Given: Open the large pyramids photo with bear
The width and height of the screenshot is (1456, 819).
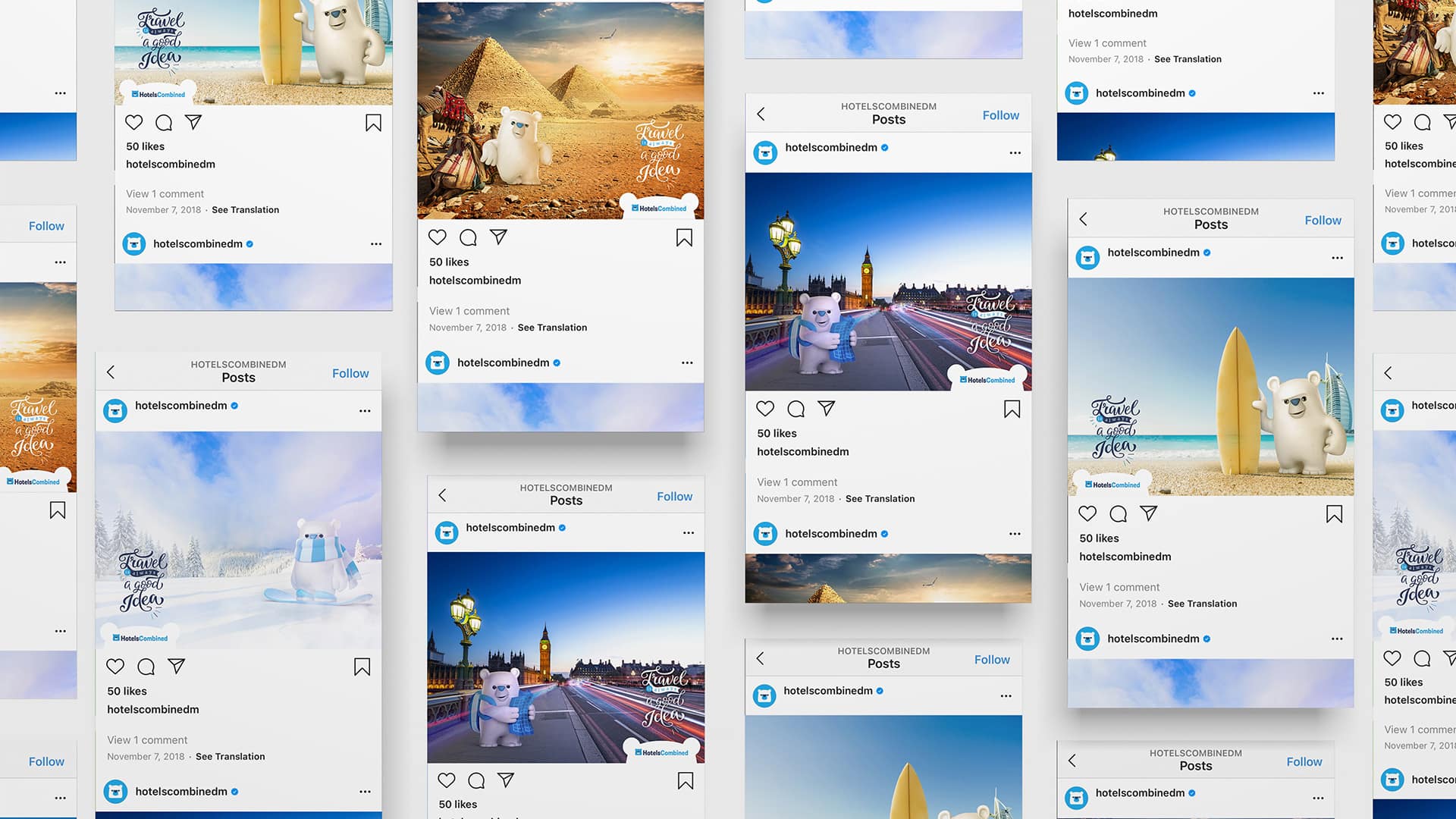Looking at the screenshot, I should click(x=560, y=110).
